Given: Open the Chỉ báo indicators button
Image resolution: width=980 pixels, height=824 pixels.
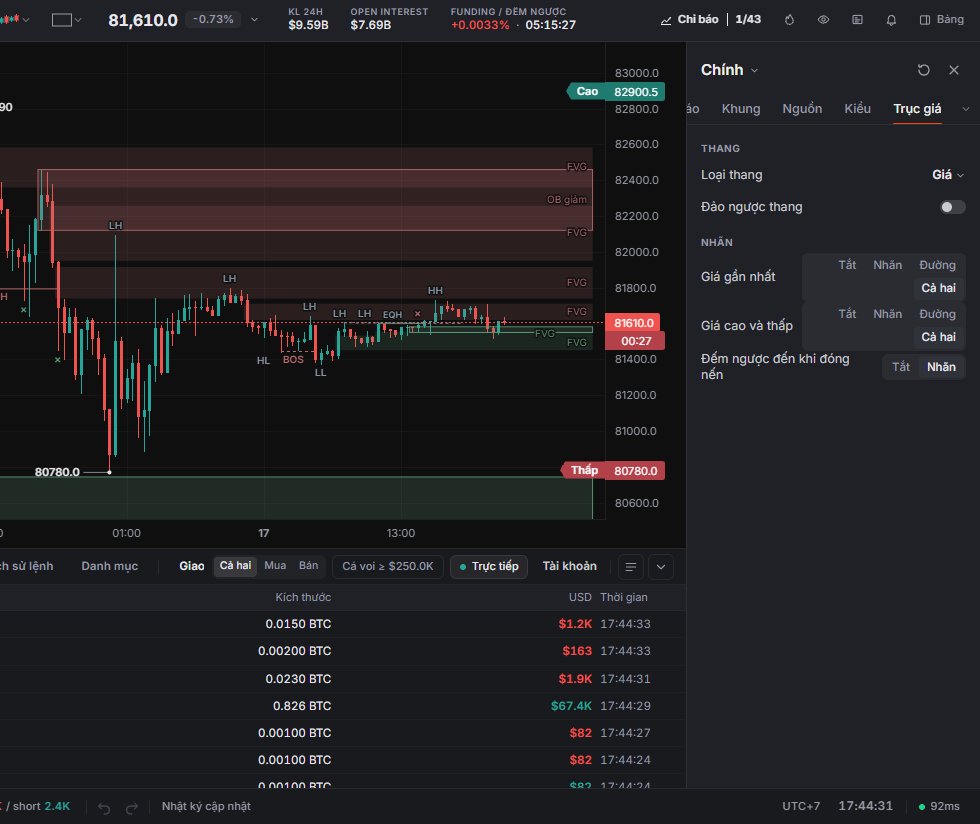Looking at the screenshot, I should coord(690,19).
